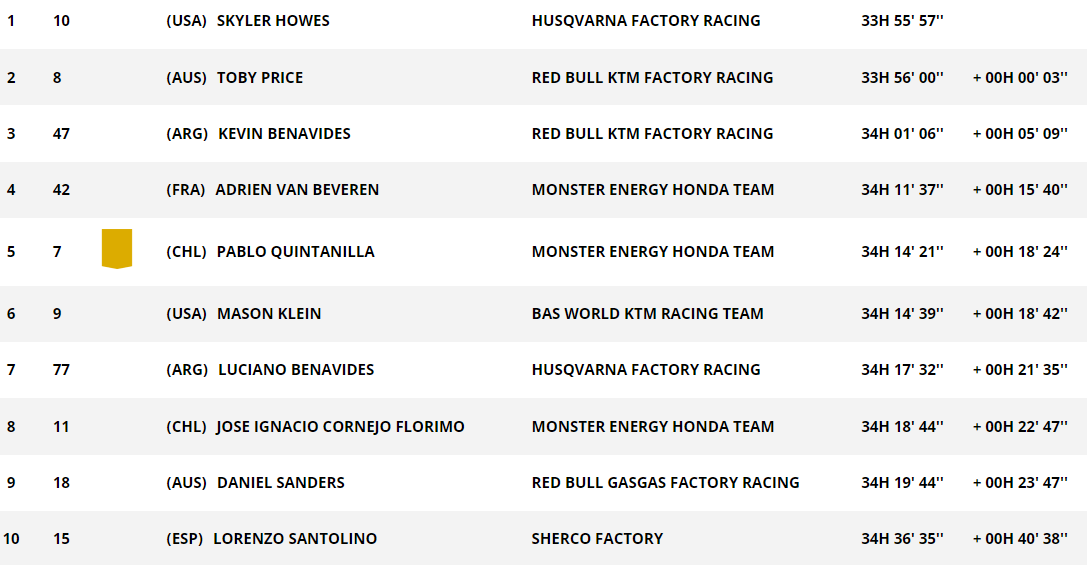The image size is (1087, 565).
Task: Click the yellow bookmark icon beside Pablo Quintanilla
Action: (116, 249)
